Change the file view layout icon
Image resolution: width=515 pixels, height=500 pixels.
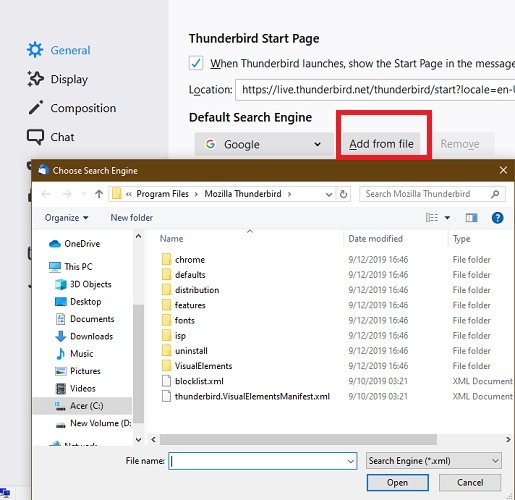point(432,218)
